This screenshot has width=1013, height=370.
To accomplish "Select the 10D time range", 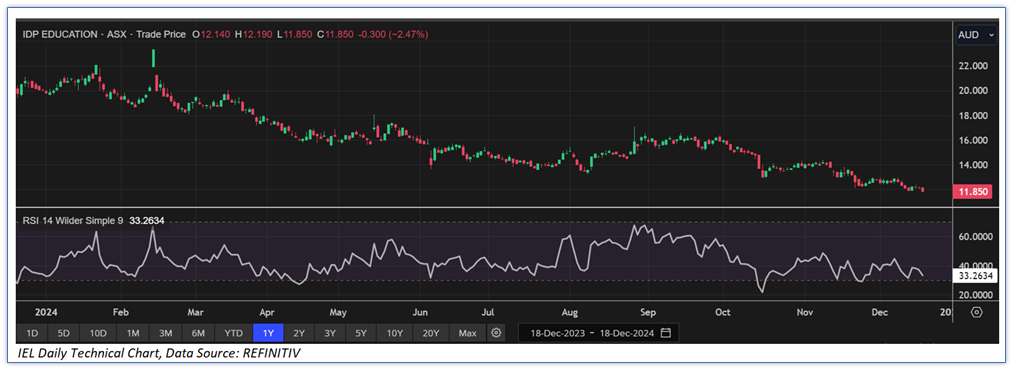I will (98, 333).
